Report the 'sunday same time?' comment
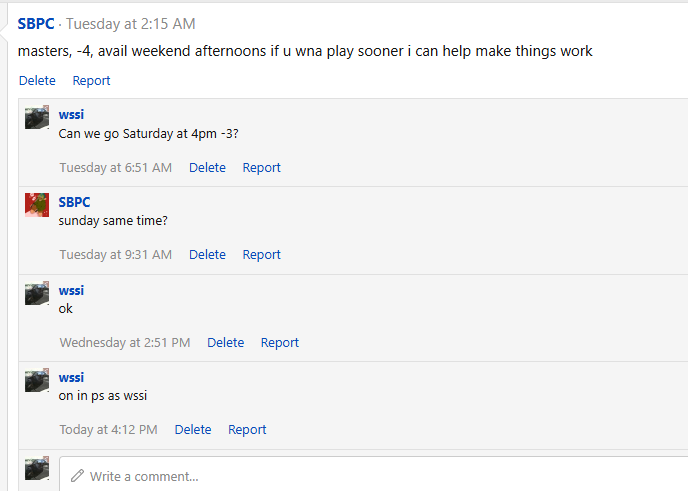This screenshot has width=688, height=491. click(x=261, y=254)
